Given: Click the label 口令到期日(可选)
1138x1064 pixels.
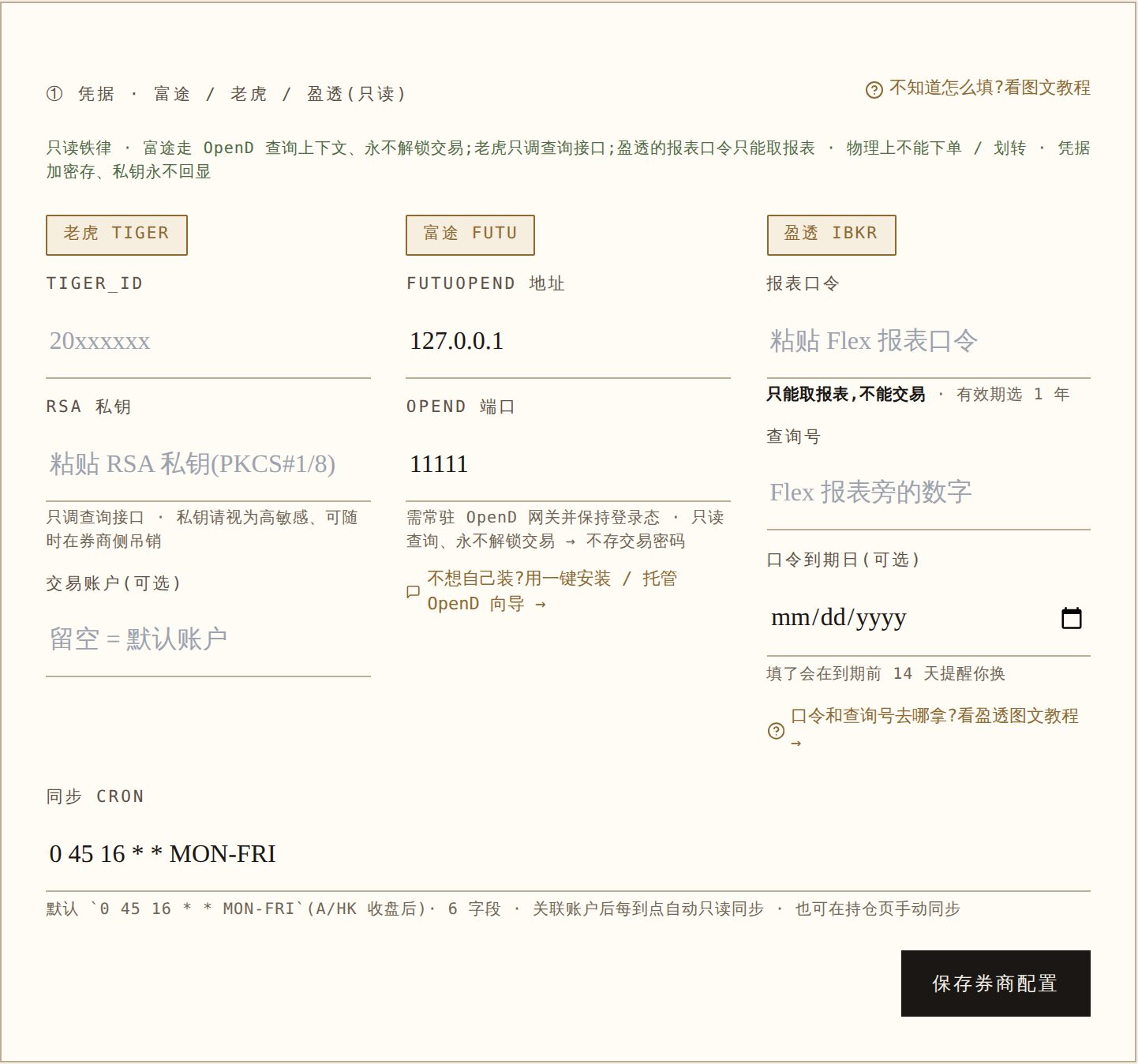Looking at the screenshot, I should [x=843, y=560].
